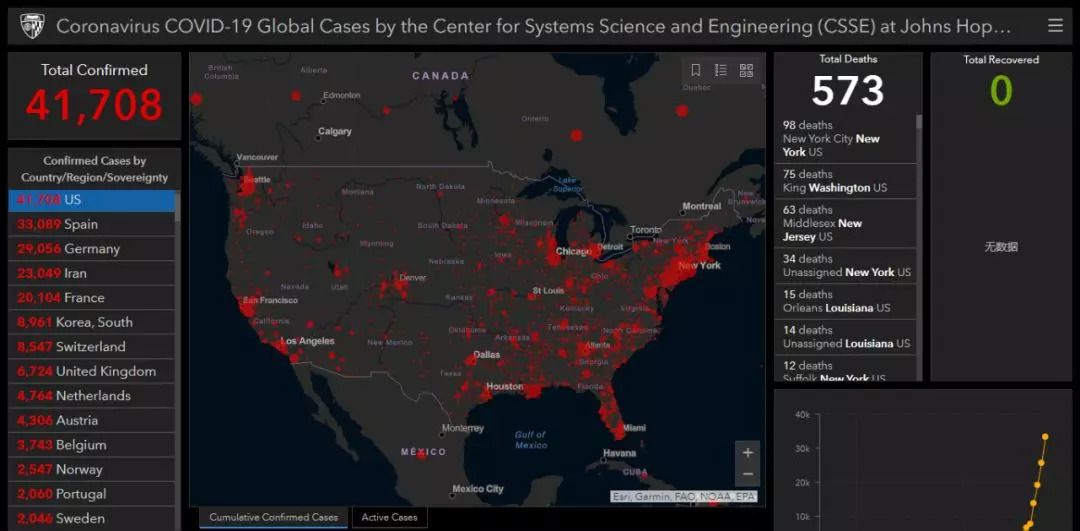Select Portugal in the confirmed cases list
The width and height of the screenshot is (1080, 531).
[92, 494]
